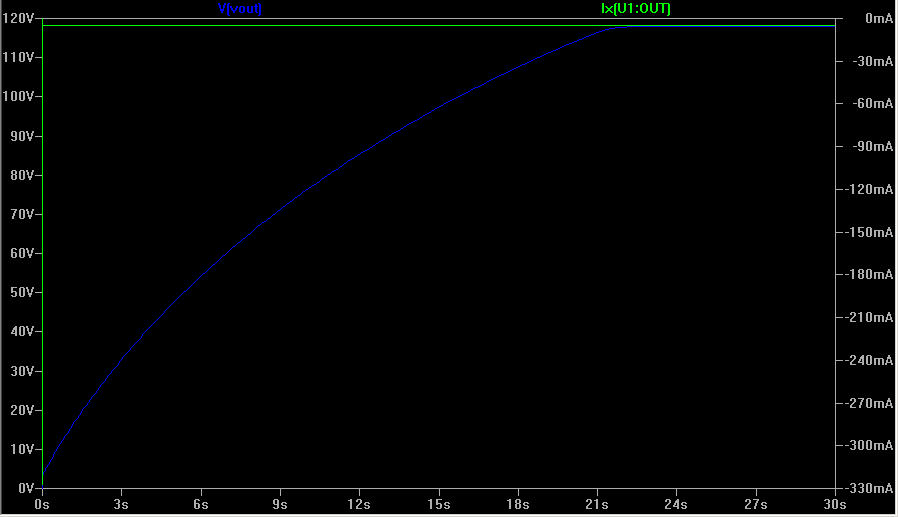Click the 80V left axis label
898x517 pixels.
pos(22,175)
